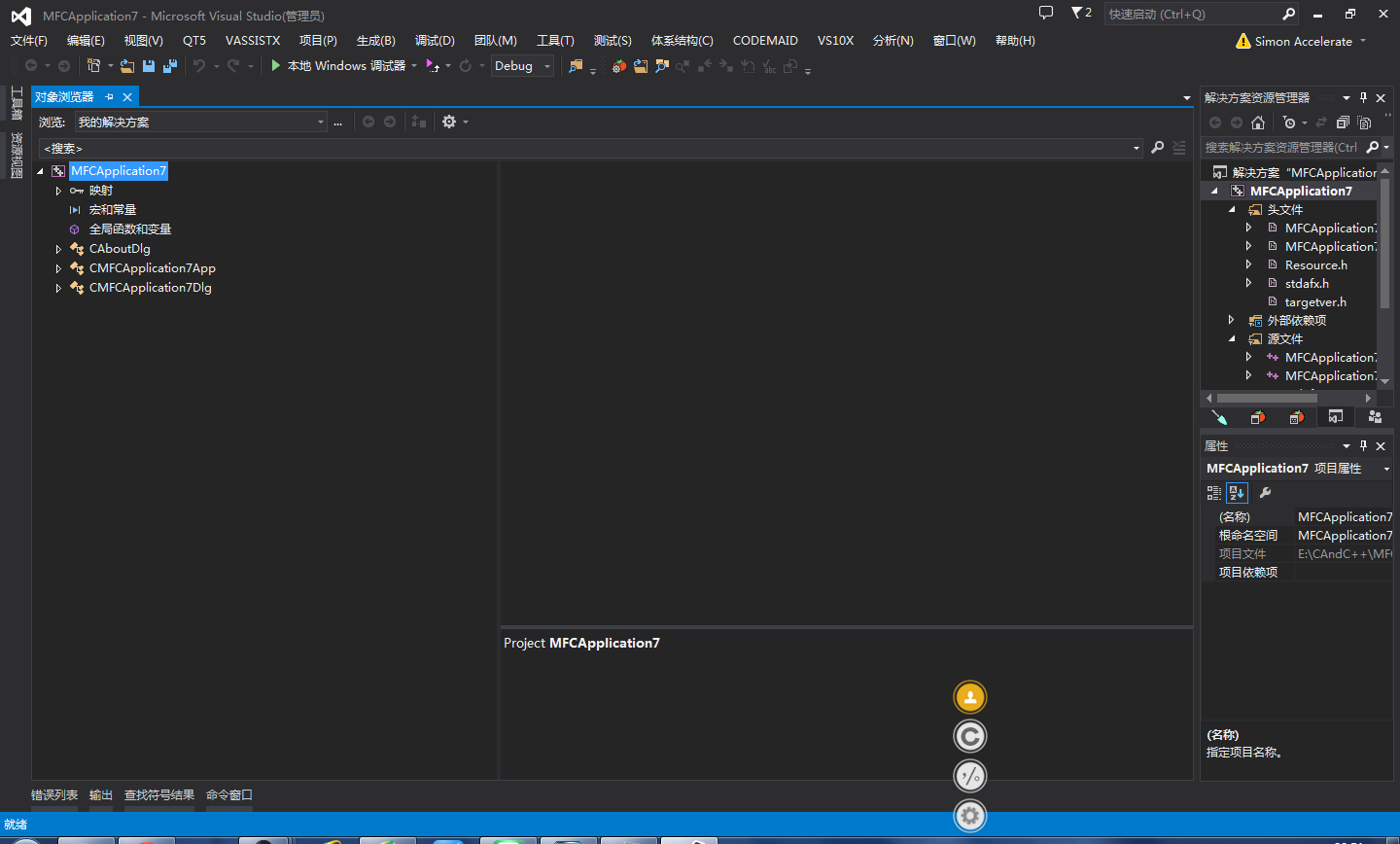Expand the CMFCApplication7Dlg class node

pyautogui.click(x=58, y=288)
